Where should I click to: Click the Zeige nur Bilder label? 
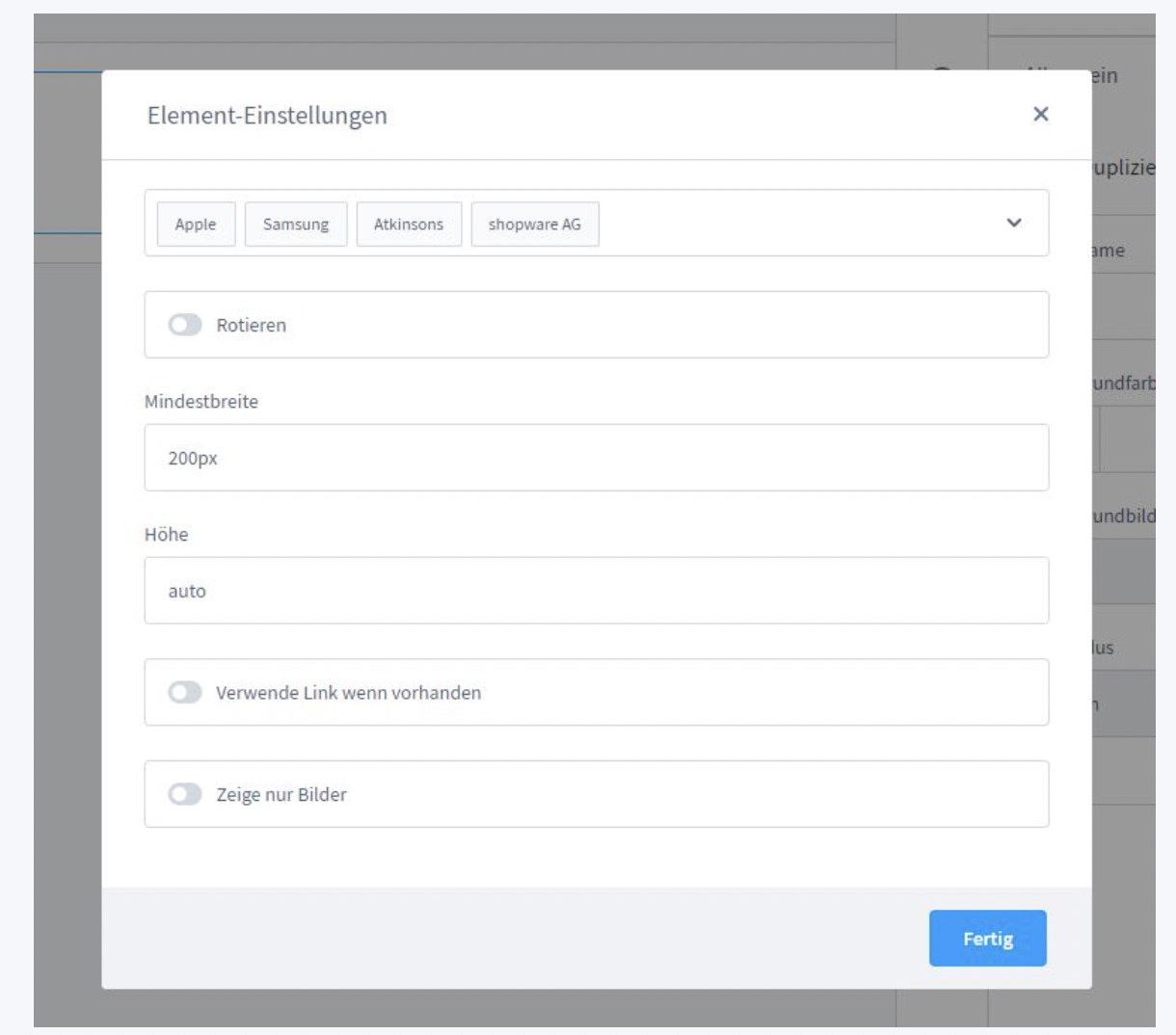pyautogui.click(x=281, y=794)
